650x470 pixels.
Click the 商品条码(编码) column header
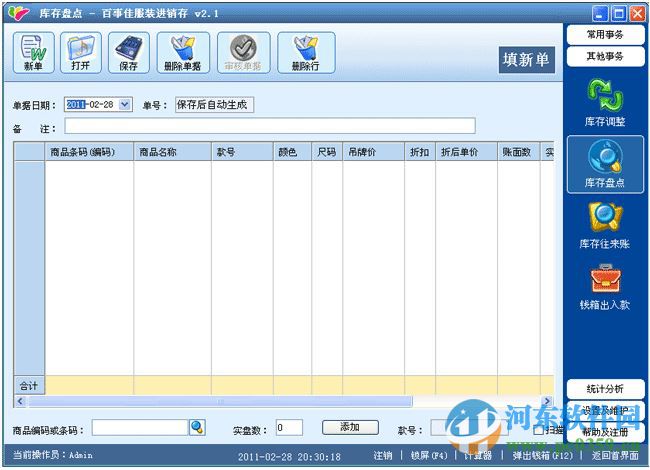click(x=89, y=152)
